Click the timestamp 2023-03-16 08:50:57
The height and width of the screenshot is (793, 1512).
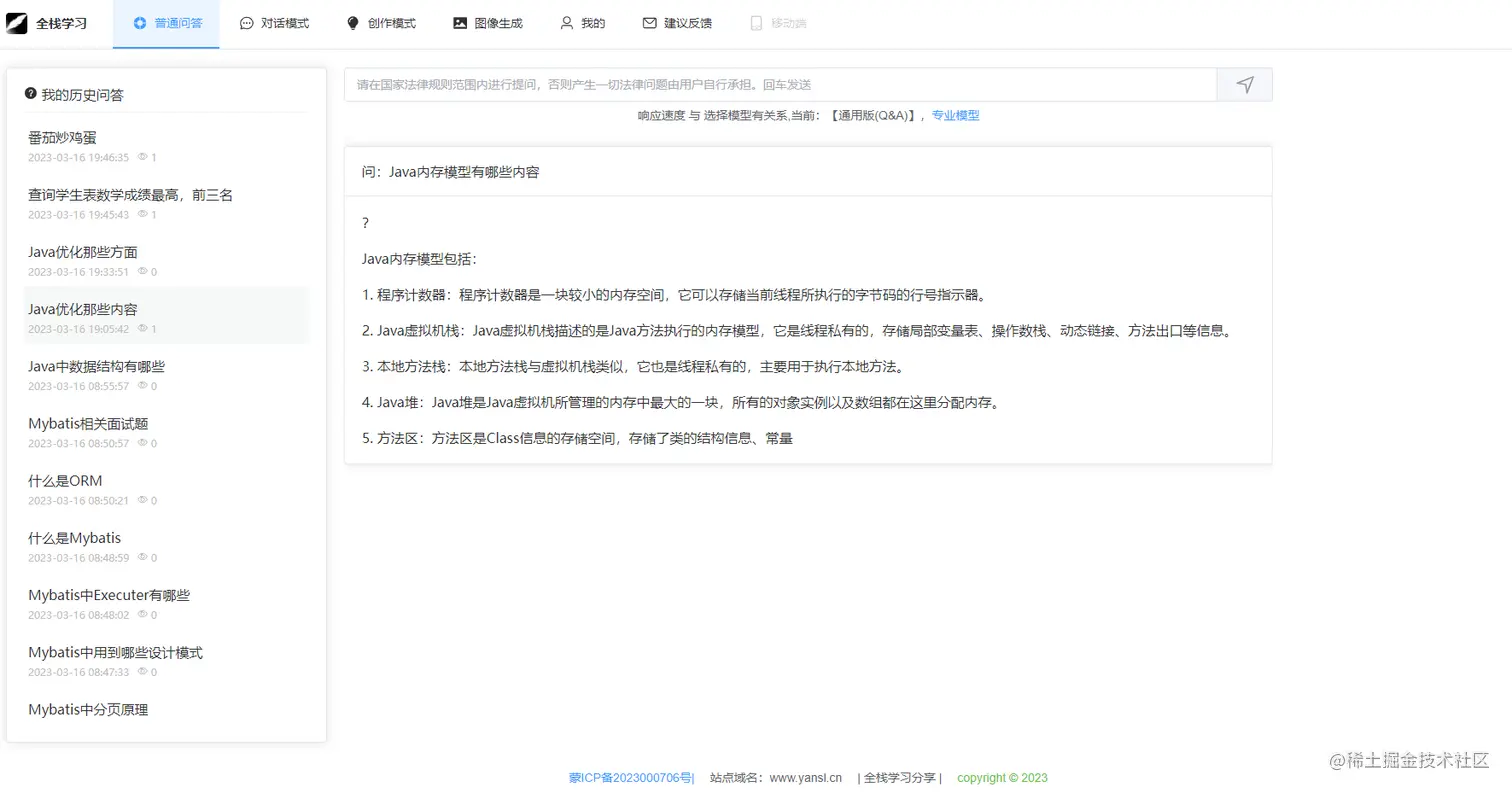pyautogui.click(x=79, y=443)
